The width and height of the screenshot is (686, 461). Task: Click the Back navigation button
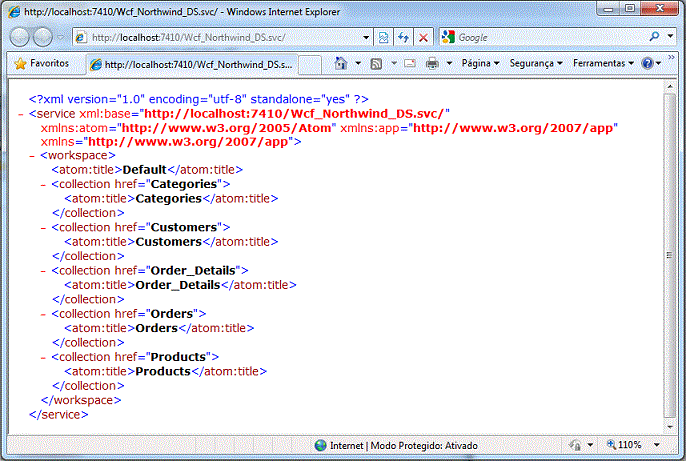pos(20,37)
